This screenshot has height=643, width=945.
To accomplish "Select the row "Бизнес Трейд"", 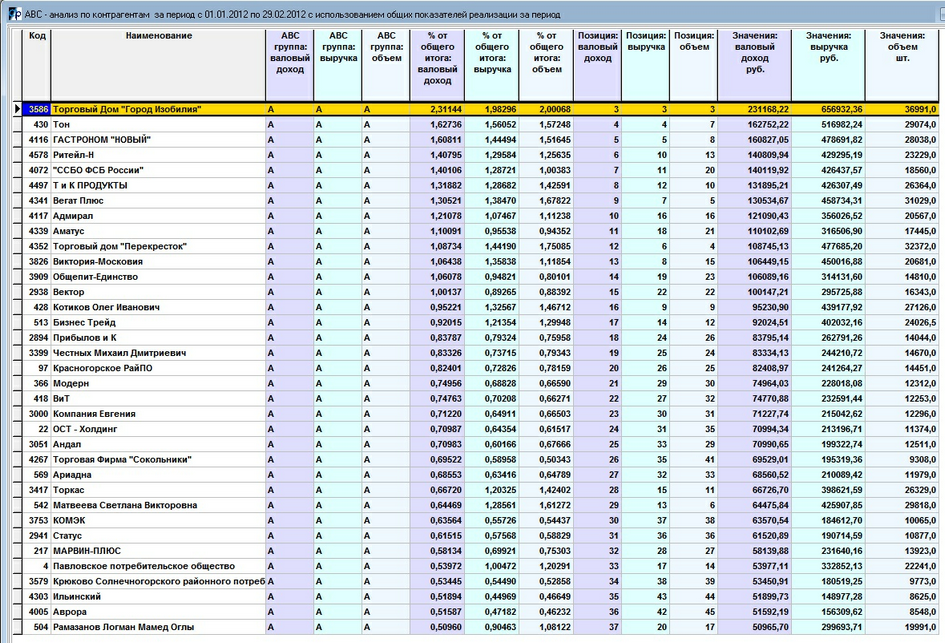I will [x=480, y=322].
